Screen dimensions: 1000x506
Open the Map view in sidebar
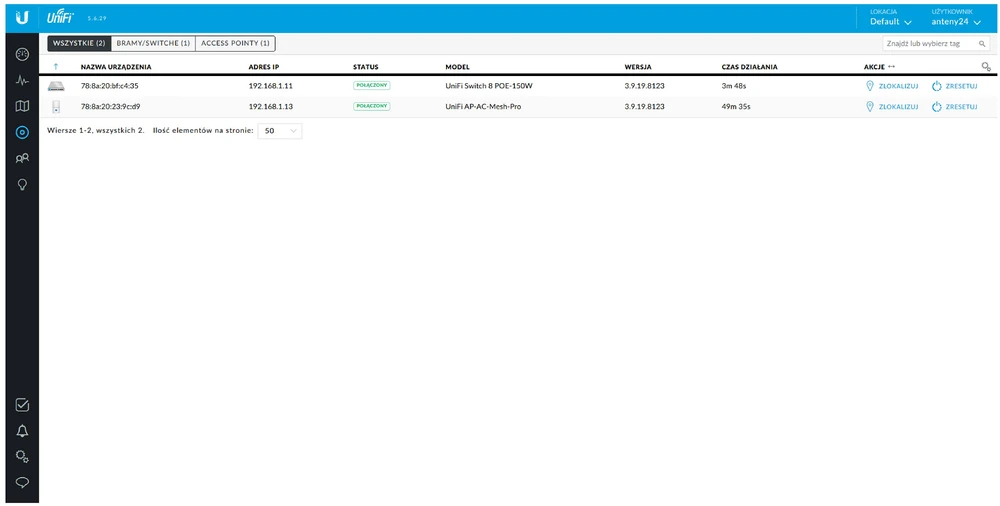22,106
